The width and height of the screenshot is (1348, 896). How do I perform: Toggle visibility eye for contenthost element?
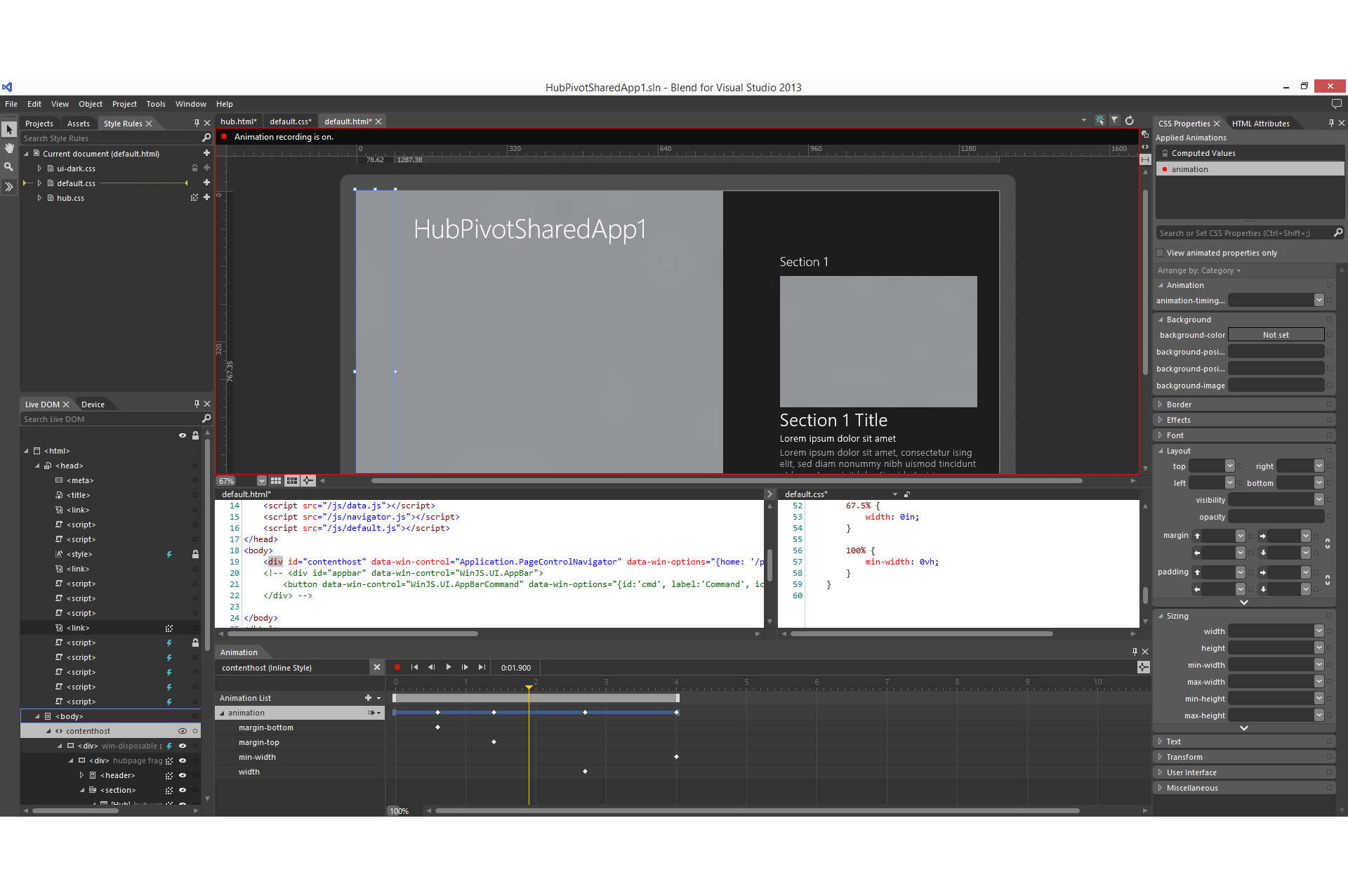tap(183, 731)
